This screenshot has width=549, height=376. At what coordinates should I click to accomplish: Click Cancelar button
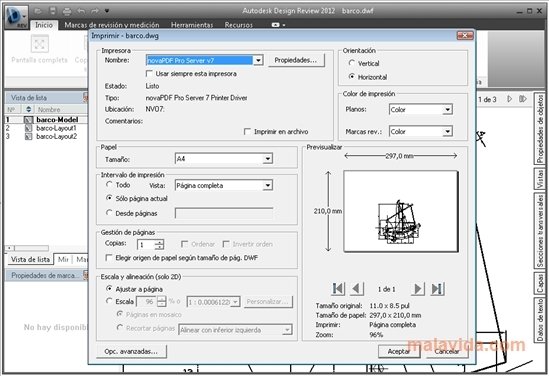point(447,351)
